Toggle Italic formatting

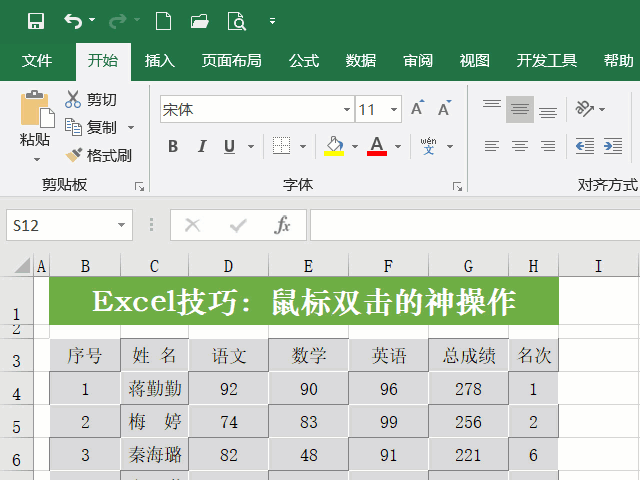click(202, 146)
